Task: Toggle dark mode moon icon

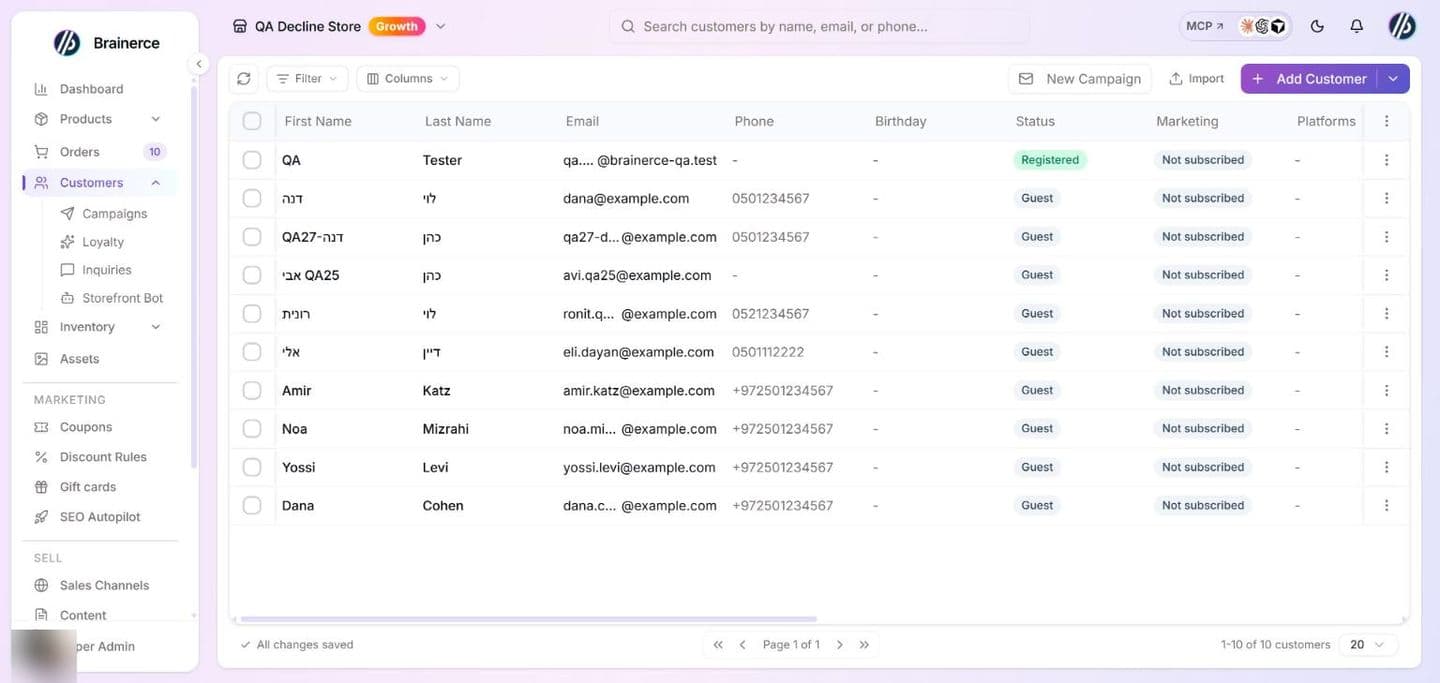Action: 1317,26
